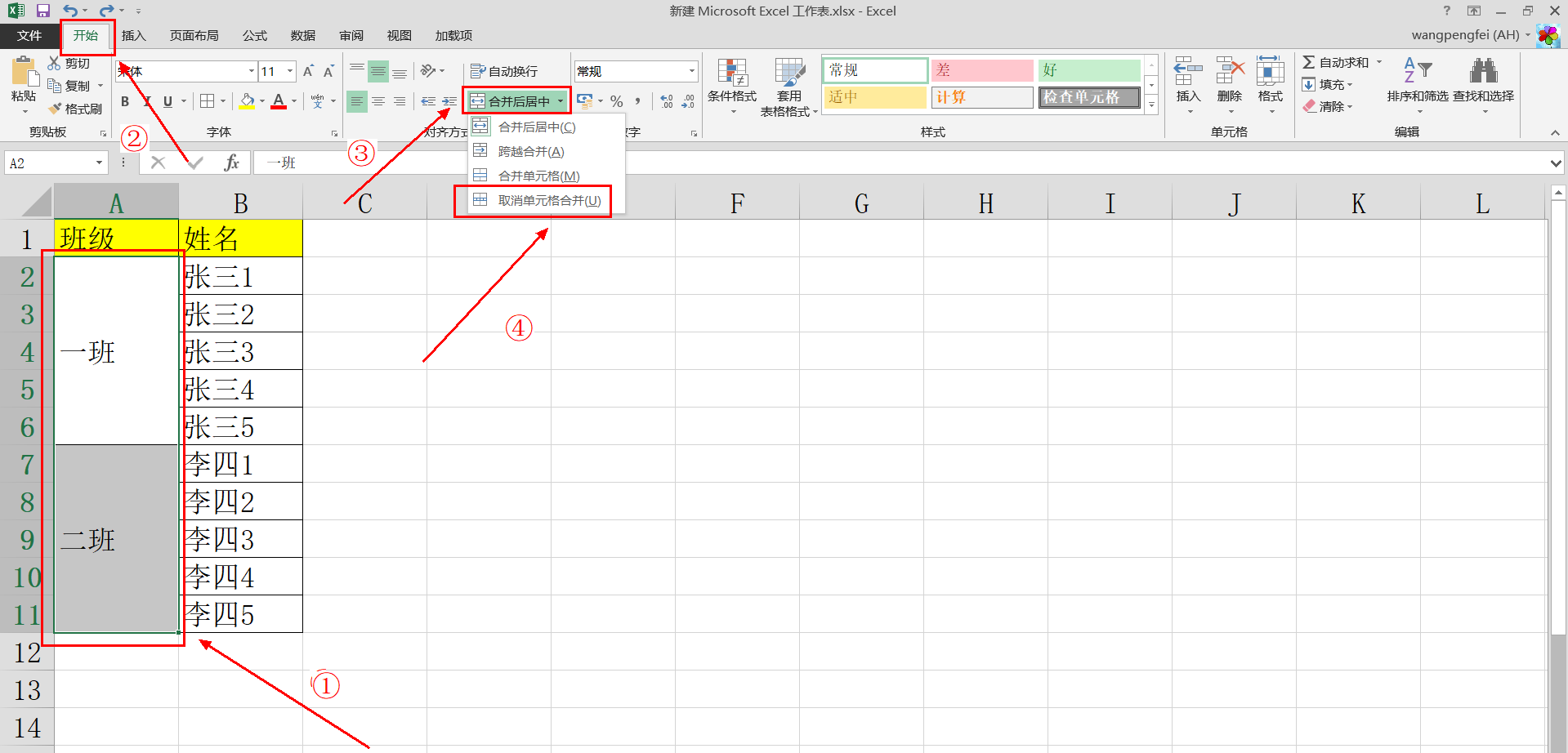Apply the percent style format
This screenshot has height=753, width=1568.
coord(617,101)
